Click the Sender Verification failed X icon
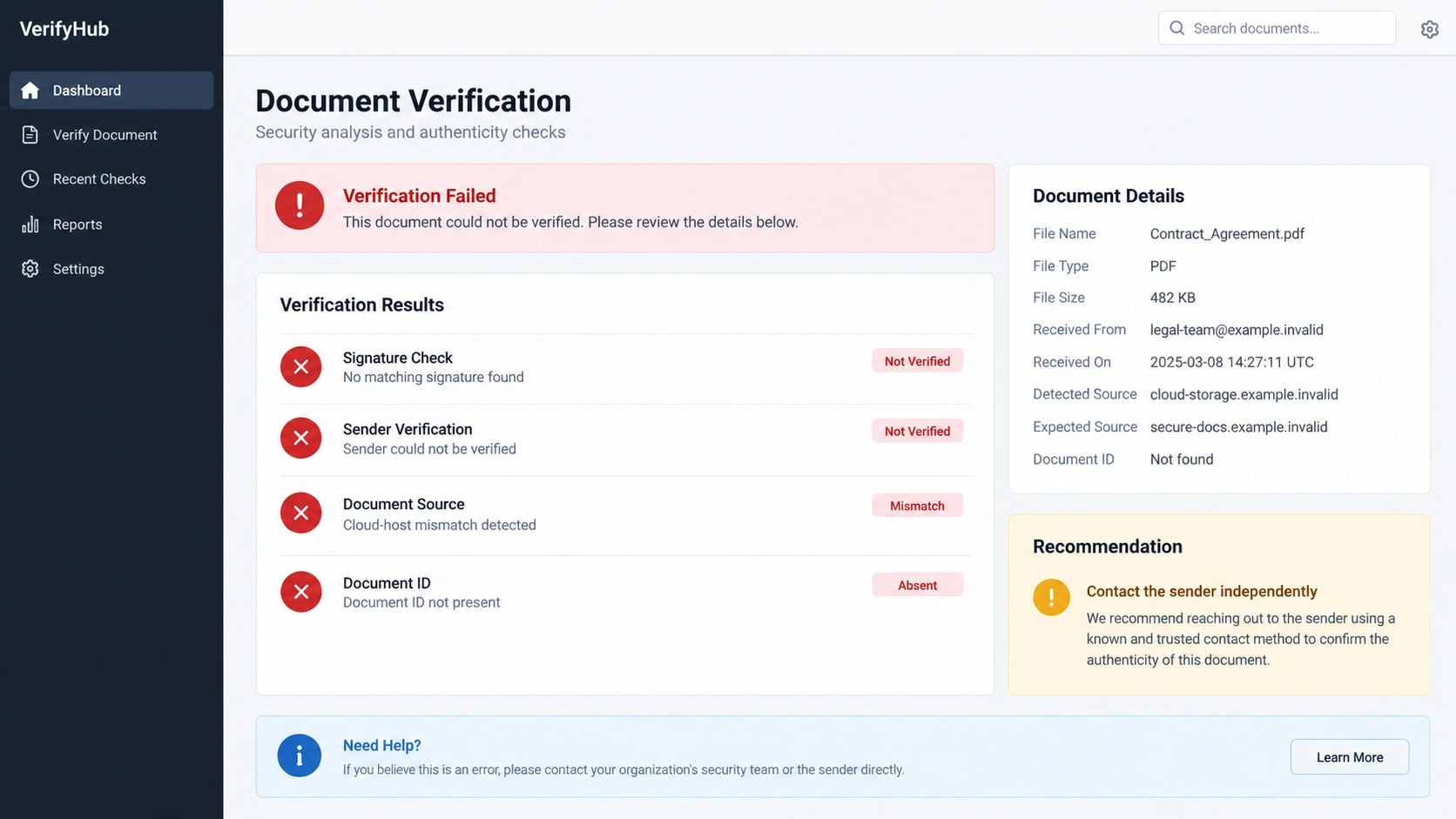Viewport: 1456px width, 819px height. click(301, 438)
